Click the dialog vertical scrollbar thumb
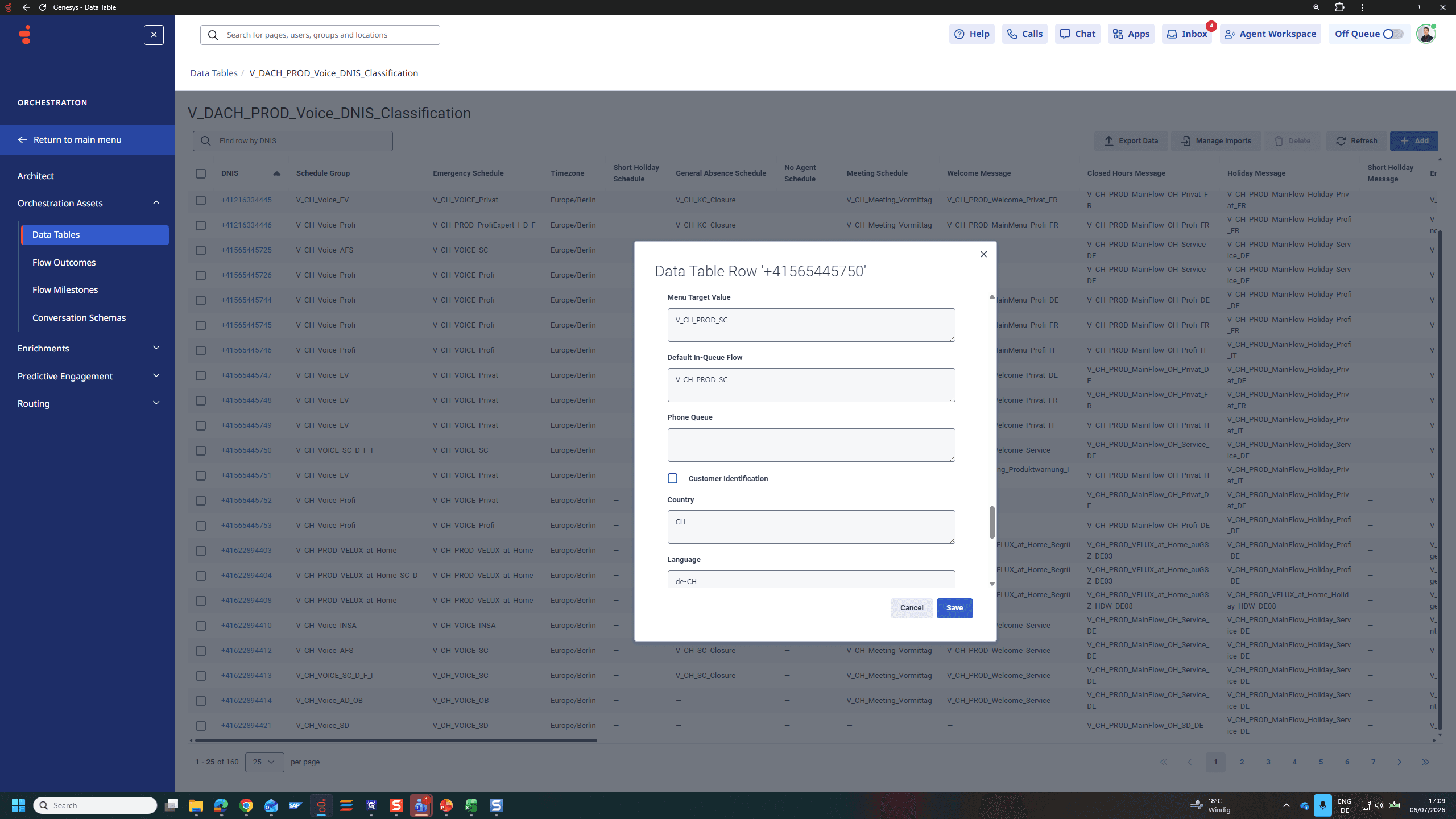 tap(992, 522)
